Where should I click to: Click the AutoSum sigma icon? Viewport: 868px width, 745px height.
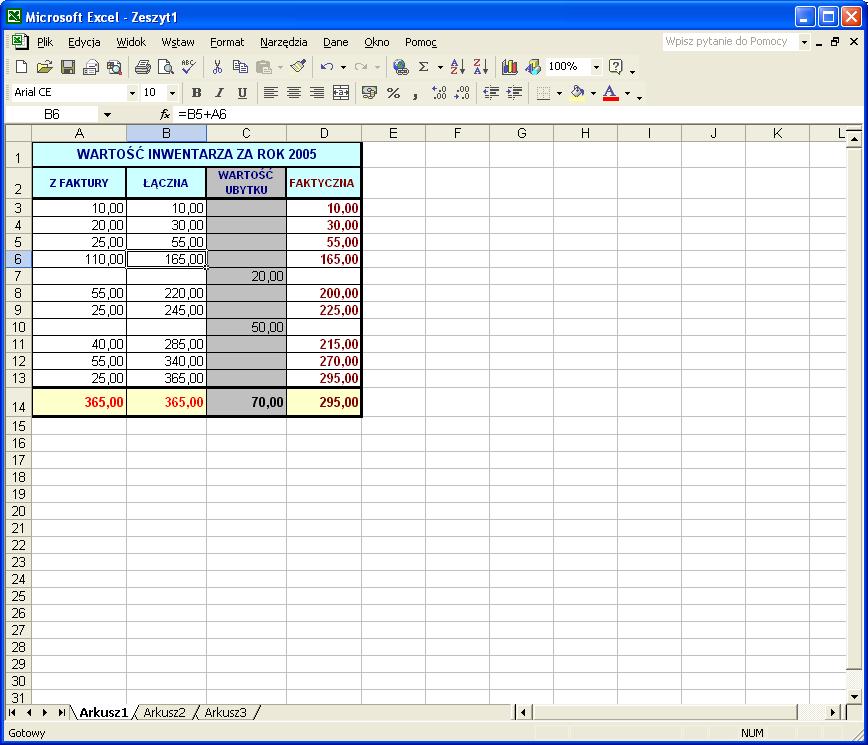point(423,67)
